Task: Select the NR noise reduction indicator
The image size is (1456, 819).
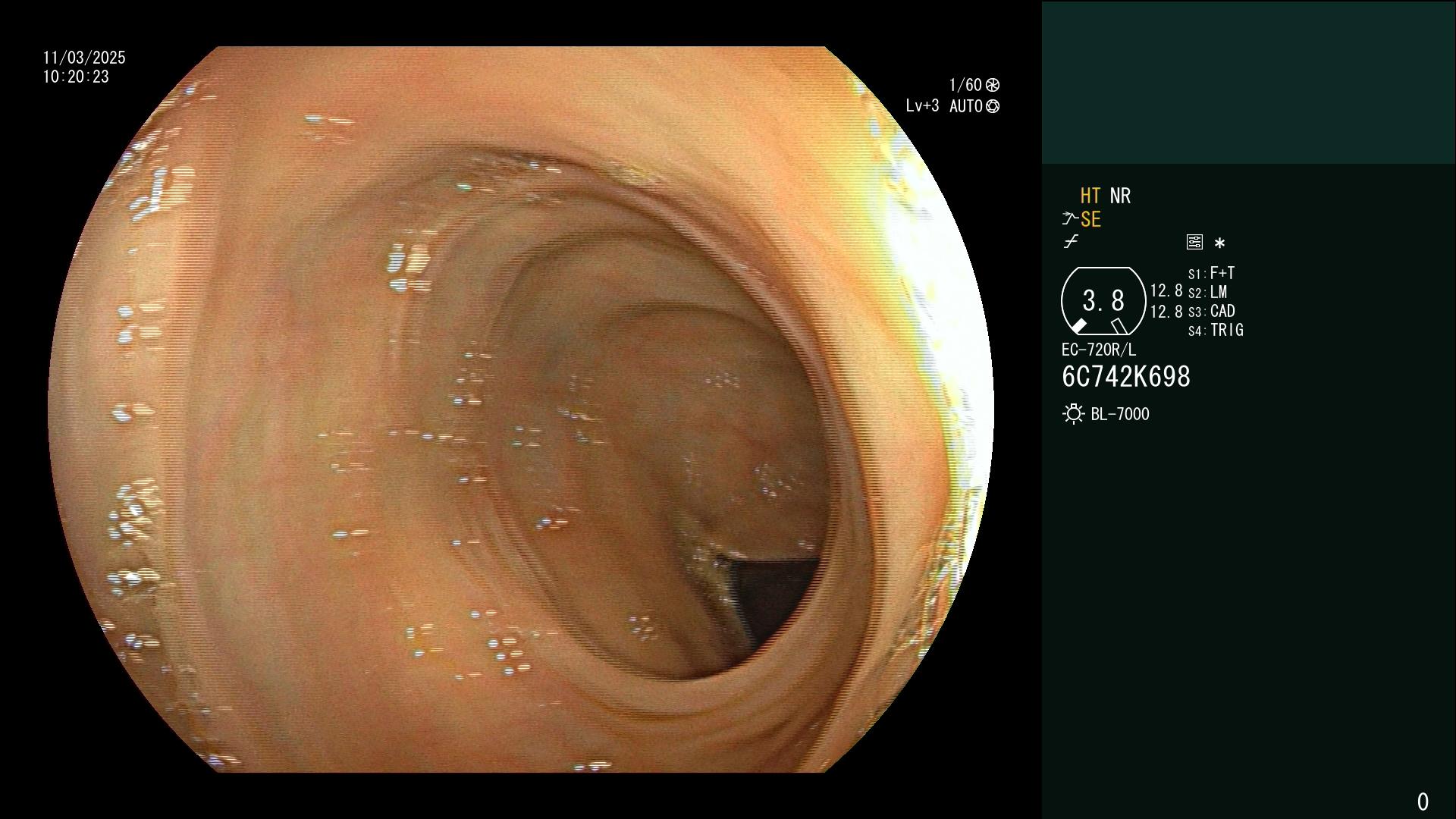Action: pos(1120,196)
